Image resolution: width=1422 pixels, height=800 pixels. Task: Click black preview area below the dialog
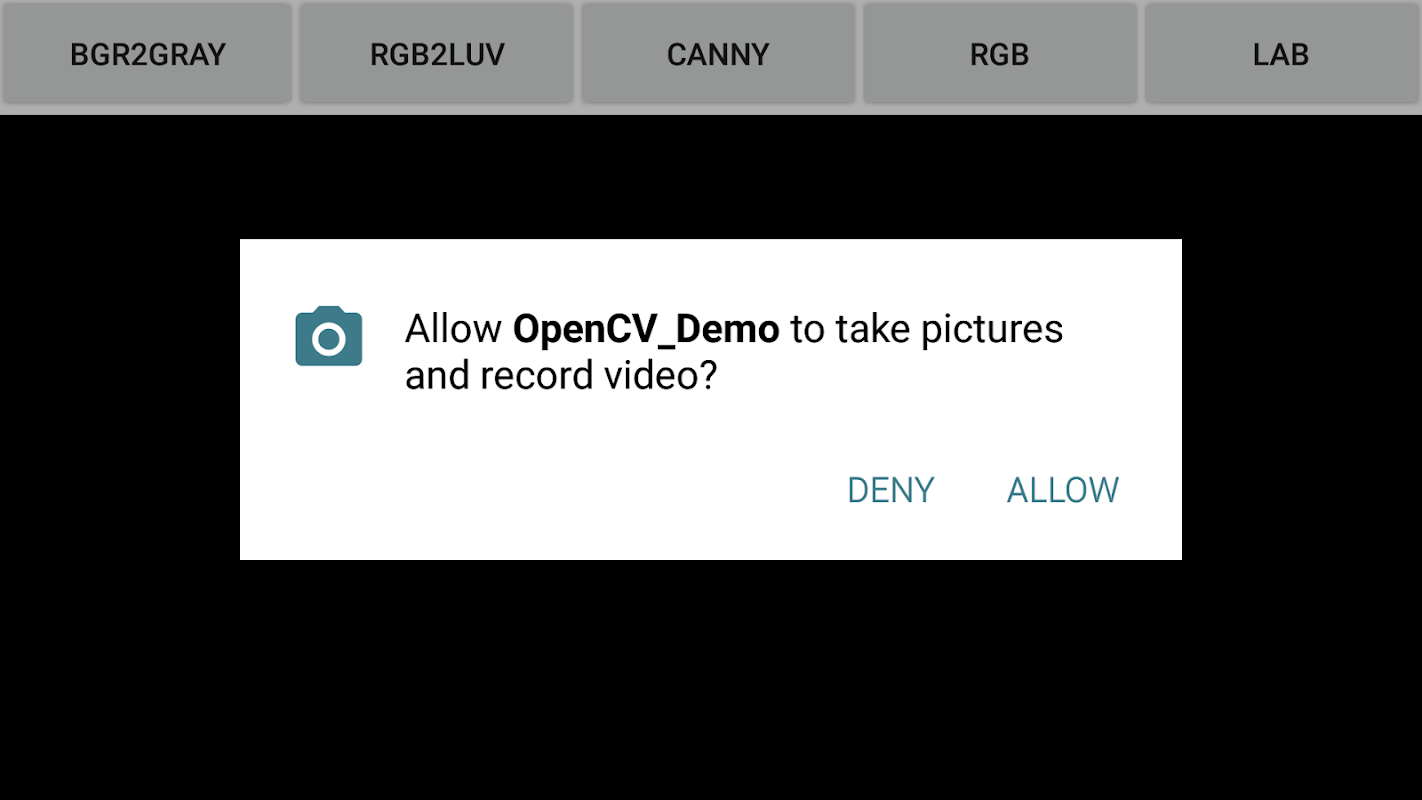tap(711, 680)
